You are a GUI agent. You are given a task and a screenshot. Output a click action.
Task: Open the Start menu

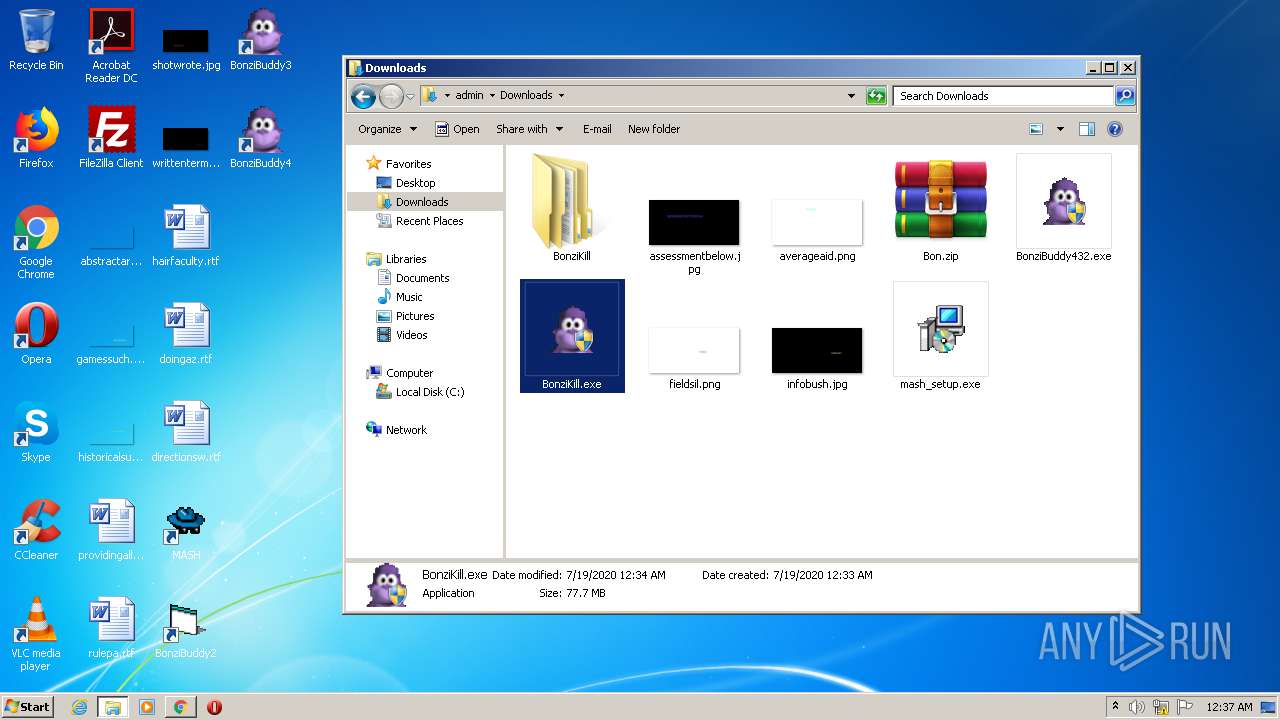coord(28,707)
